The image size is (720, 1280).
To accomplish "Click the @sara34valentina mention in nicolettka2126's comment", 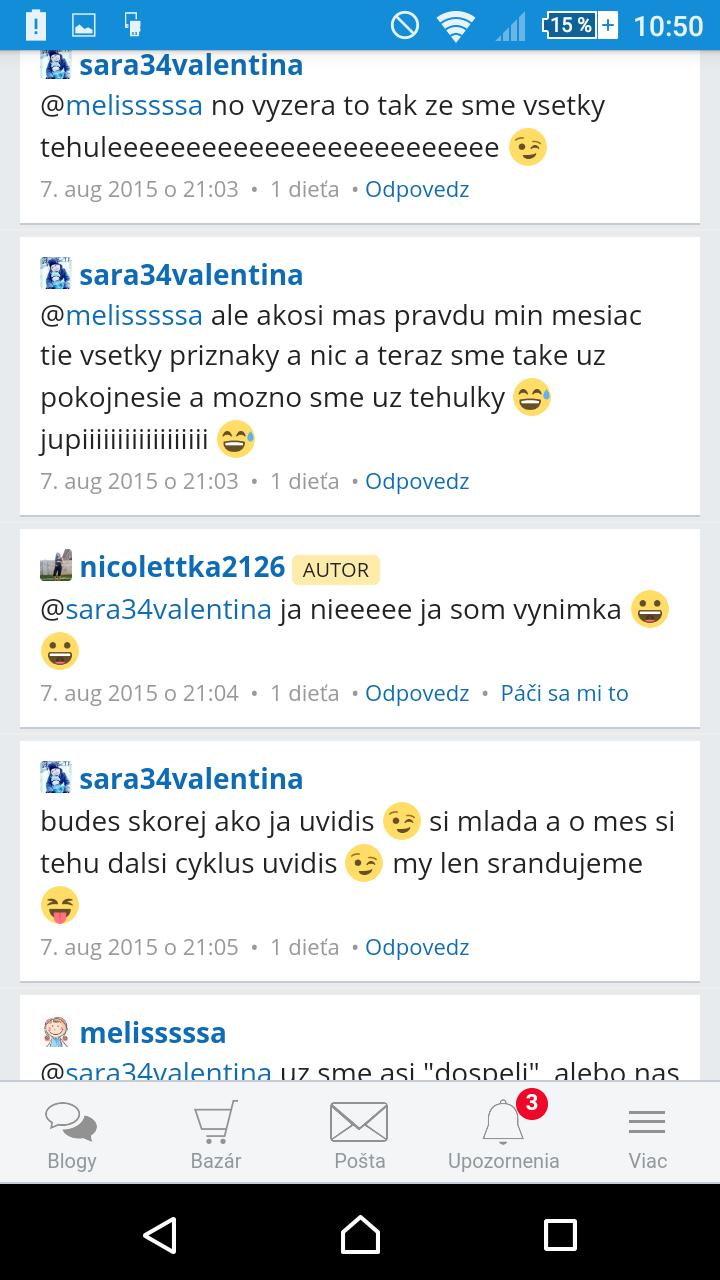I will (156, 610).
